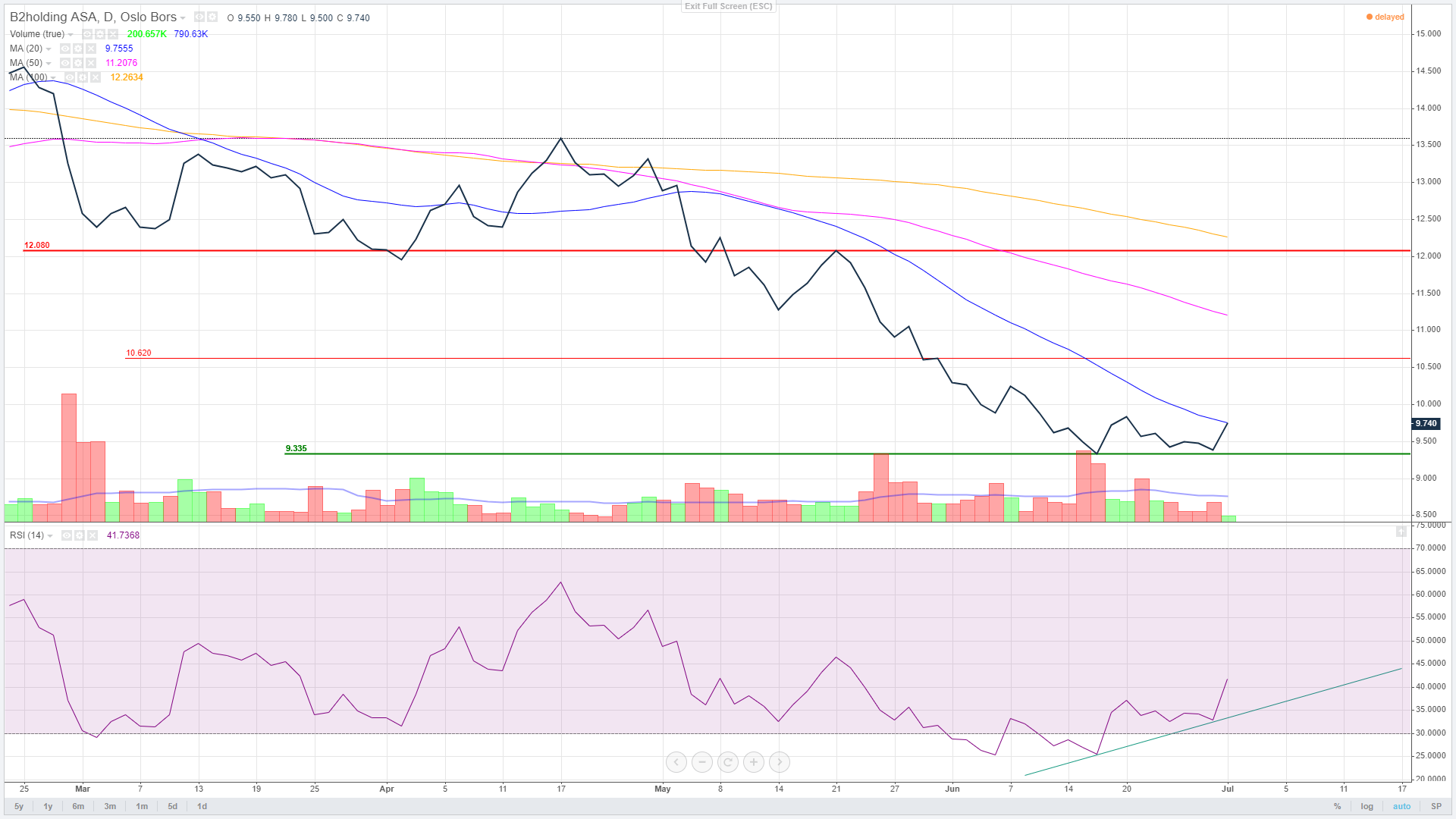This screenshot has width=1456, height=819.
Task: Toggle visibility of B2holding ASA main series
Action: [x=199, y=17]
